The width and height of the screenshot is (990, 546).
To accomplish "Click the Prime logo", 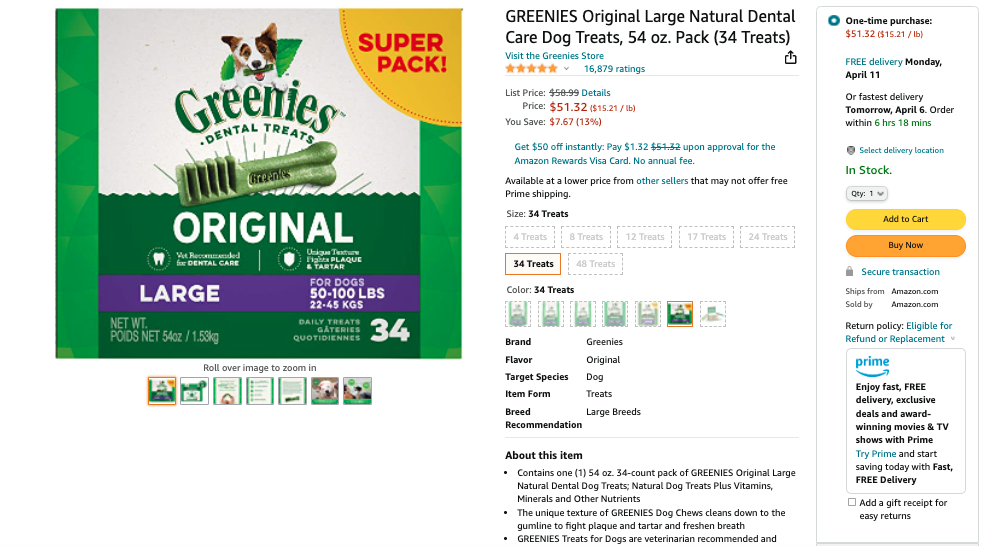I will [x=872, y=365].
